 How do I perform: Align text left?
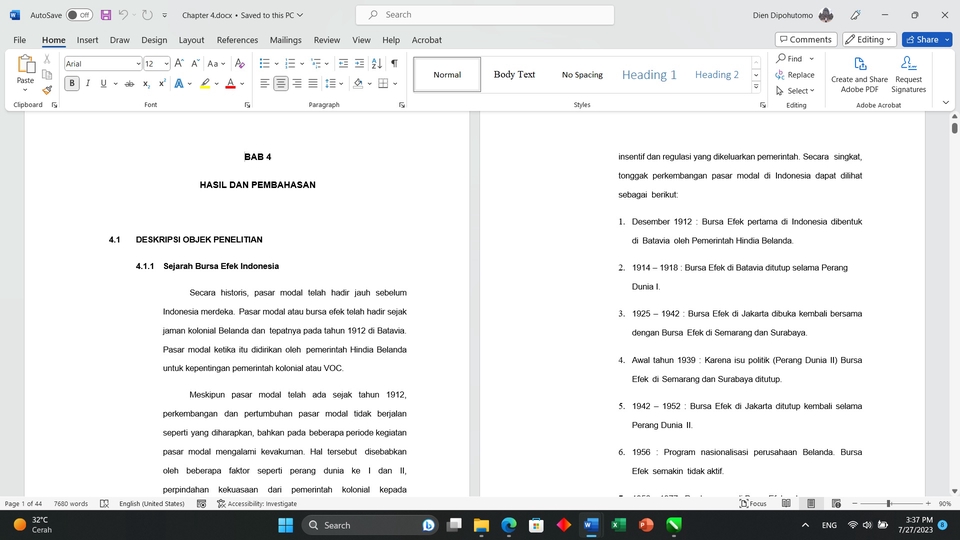(x=264, y=83)
